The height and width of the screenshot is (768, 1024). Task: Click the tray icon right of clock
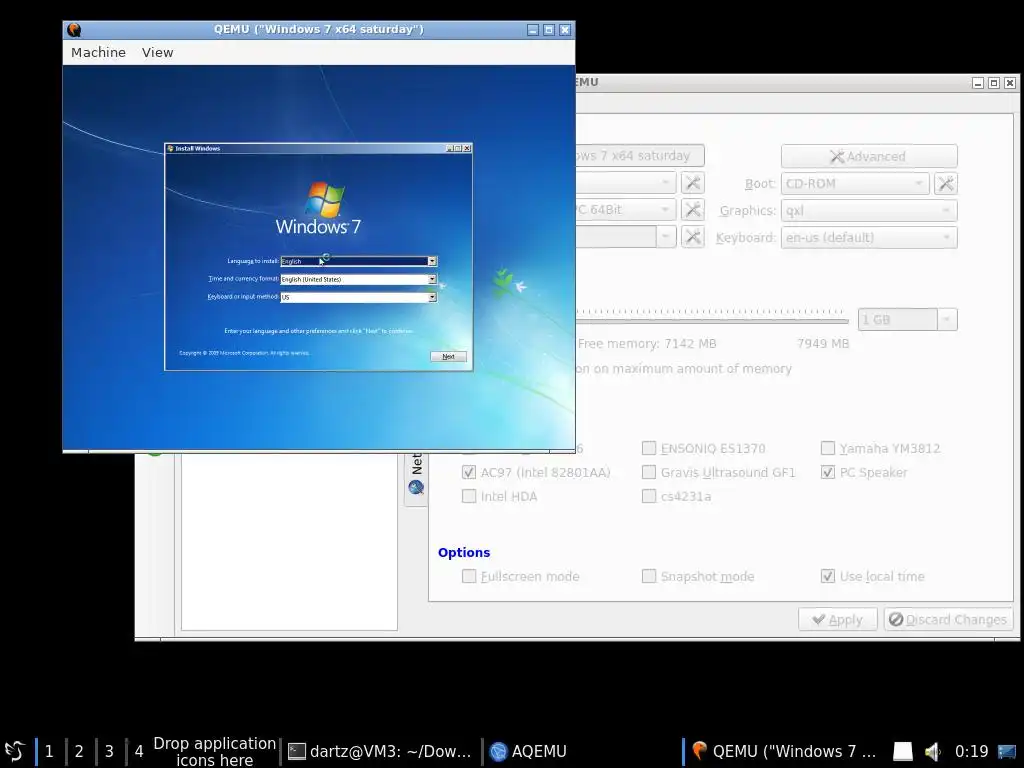1007,752
